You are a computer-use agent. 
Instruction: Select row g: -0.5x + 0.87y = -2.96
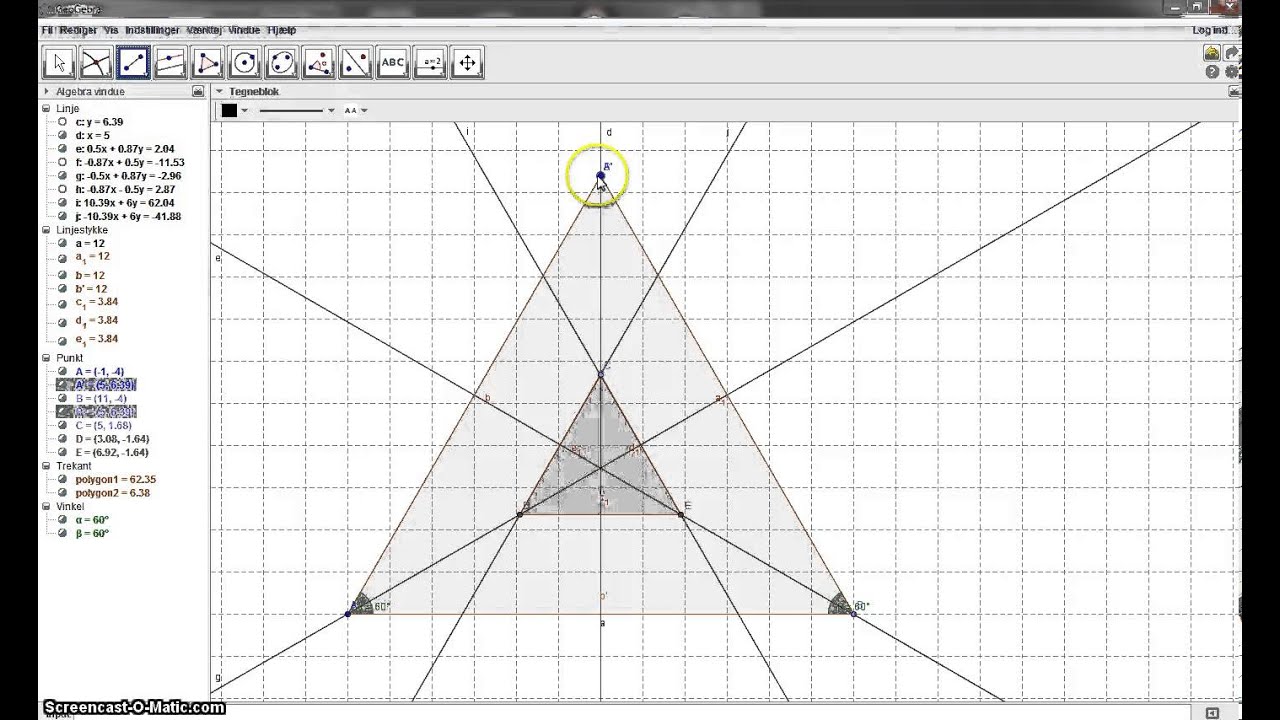pyautogui.click(x=127, y=176)
